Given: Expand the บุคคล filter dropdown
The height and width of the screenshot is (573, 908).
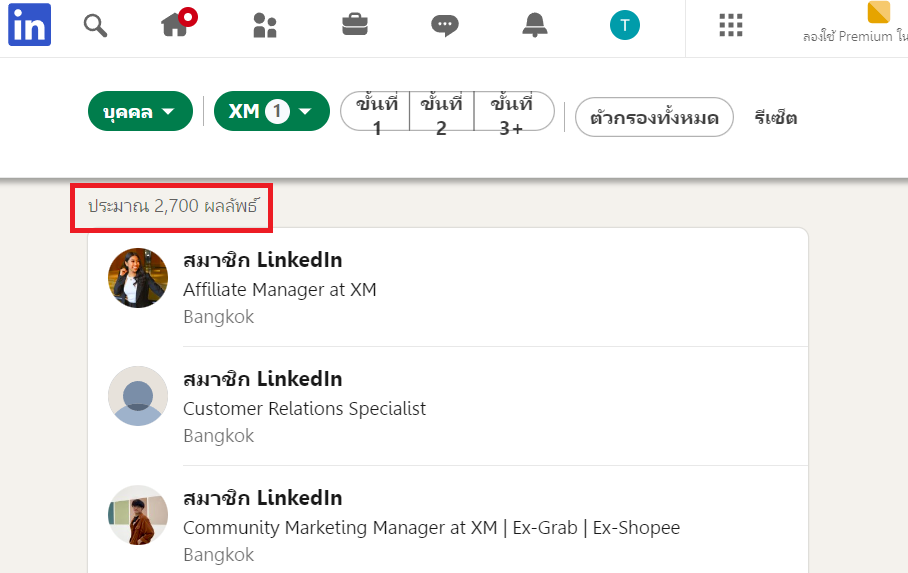Looking at the screenshot, I should click(x=140, y=112).
